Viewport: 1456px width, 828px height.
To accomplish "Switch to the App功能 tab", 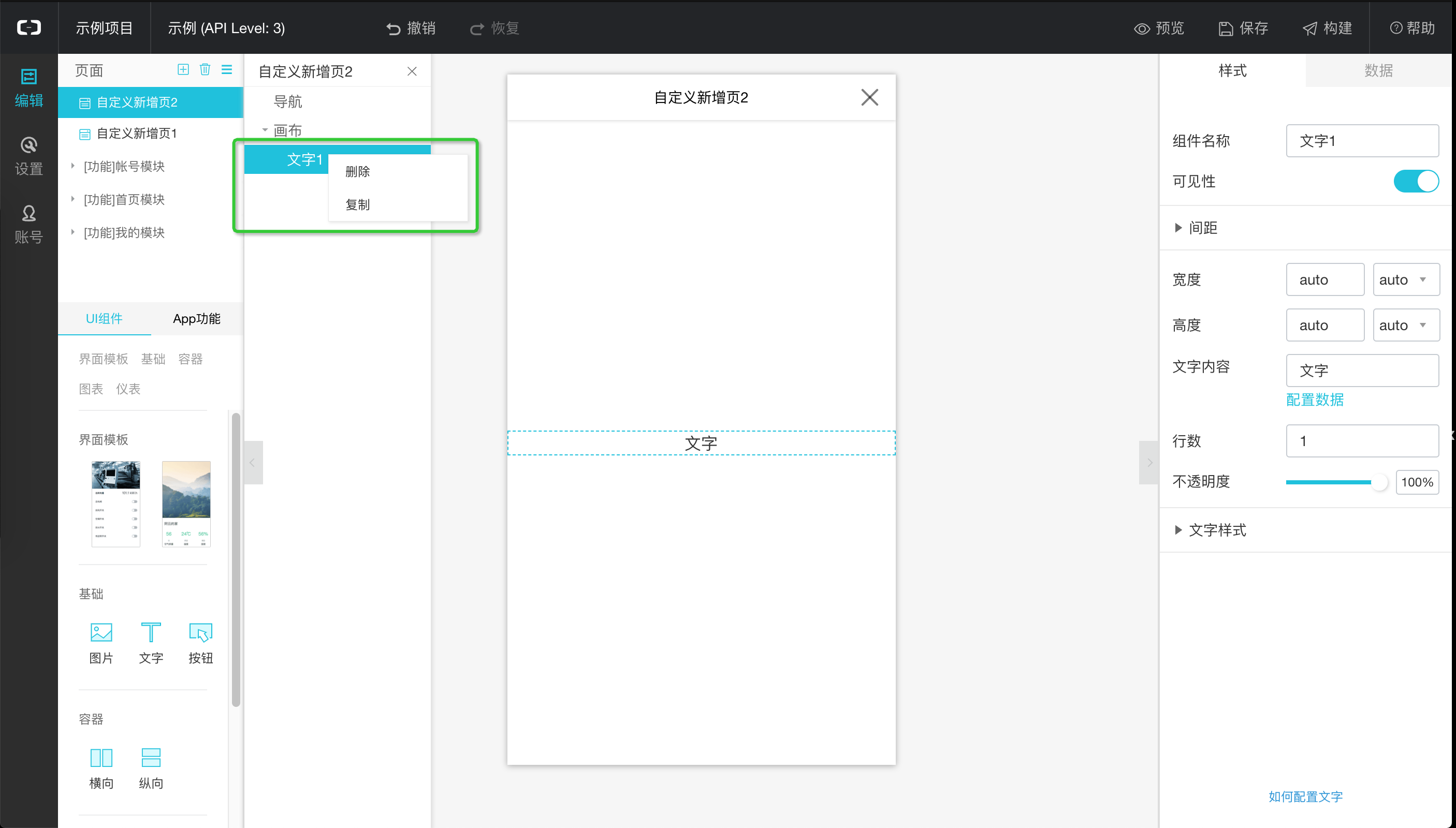I will click(197, 318).
